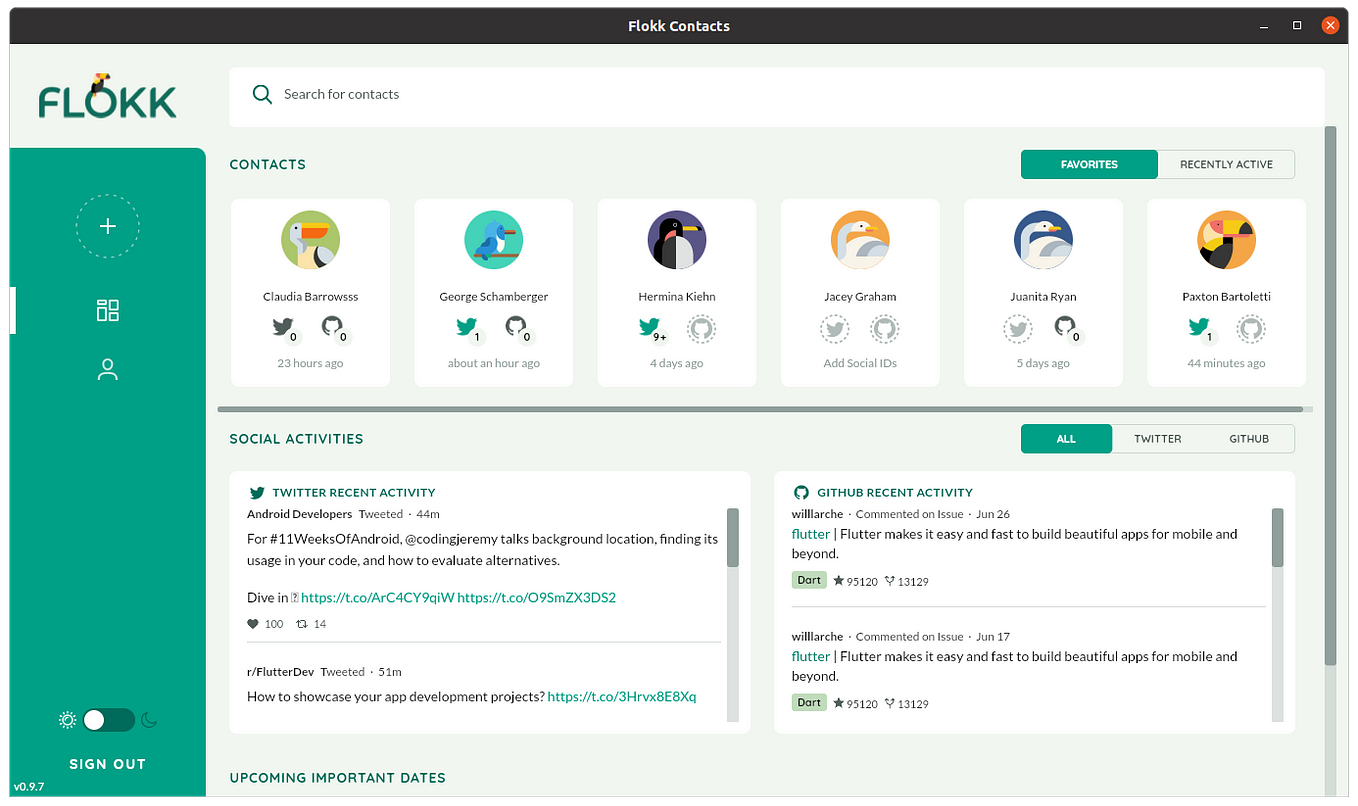The height and width of the screenshot is (806, 1358).
Task: Open Juanita Ryan avatar
Action: tap(1043, 240)
